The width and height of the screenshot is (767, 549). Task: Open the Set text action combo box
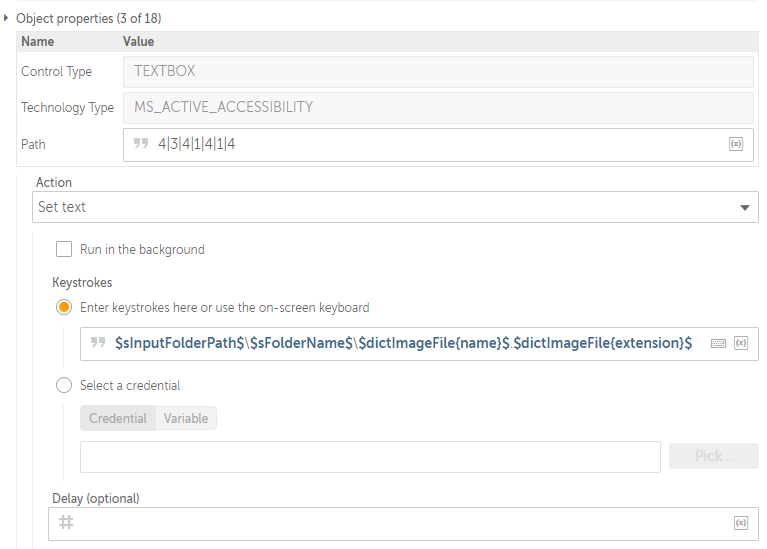tap(395, 207)
